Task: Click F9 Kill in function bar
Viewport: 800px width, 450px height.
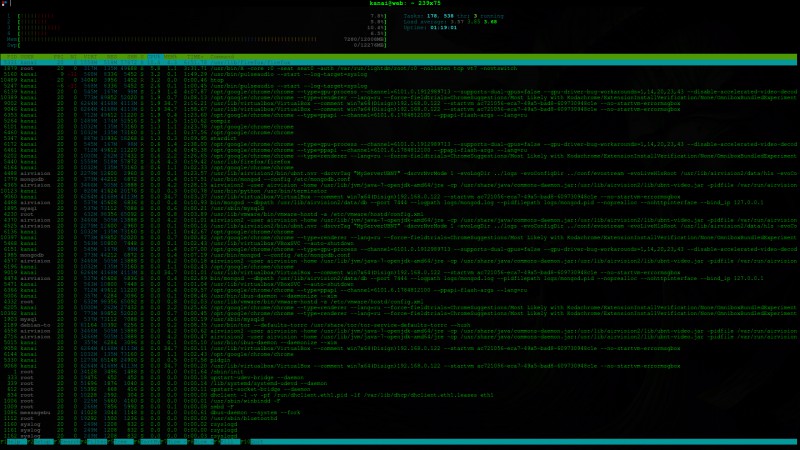Action: (x=228, y=442)
